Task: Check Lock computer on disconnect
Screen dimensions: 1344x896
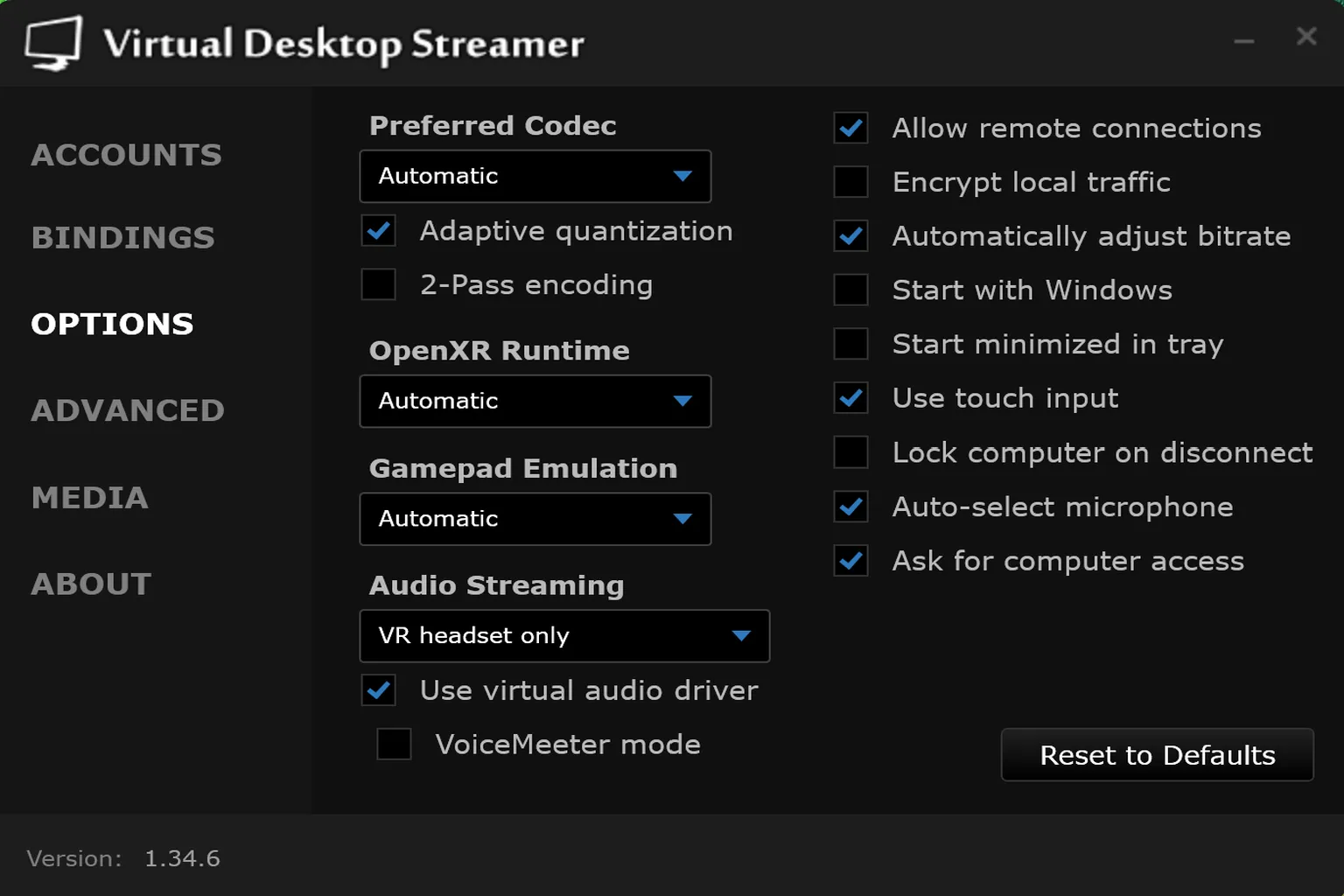Action: tap(850, 452)
